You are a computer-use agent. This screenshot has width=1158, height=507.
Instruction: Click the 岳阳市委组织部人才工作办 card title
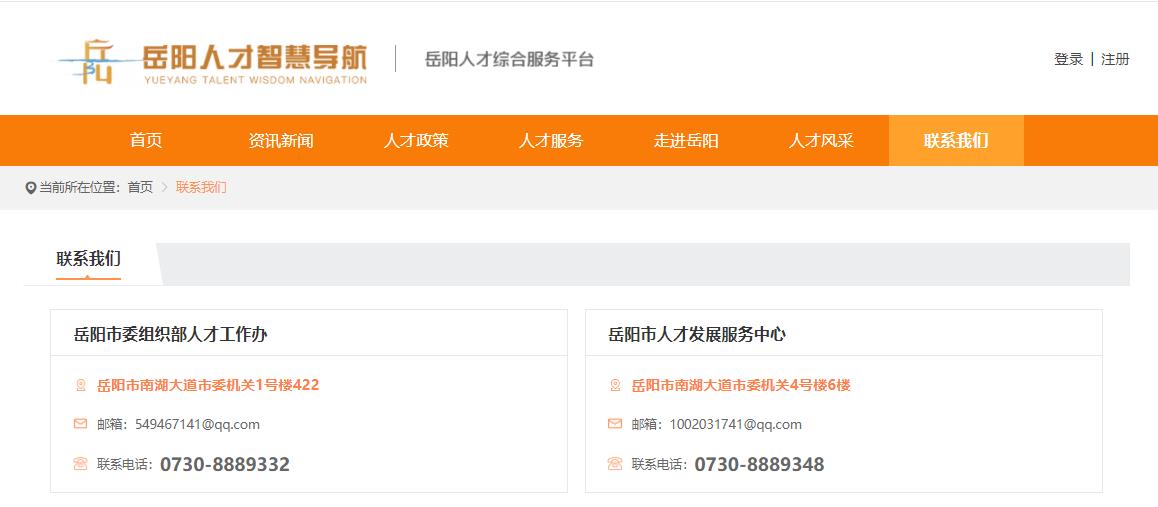171,334
